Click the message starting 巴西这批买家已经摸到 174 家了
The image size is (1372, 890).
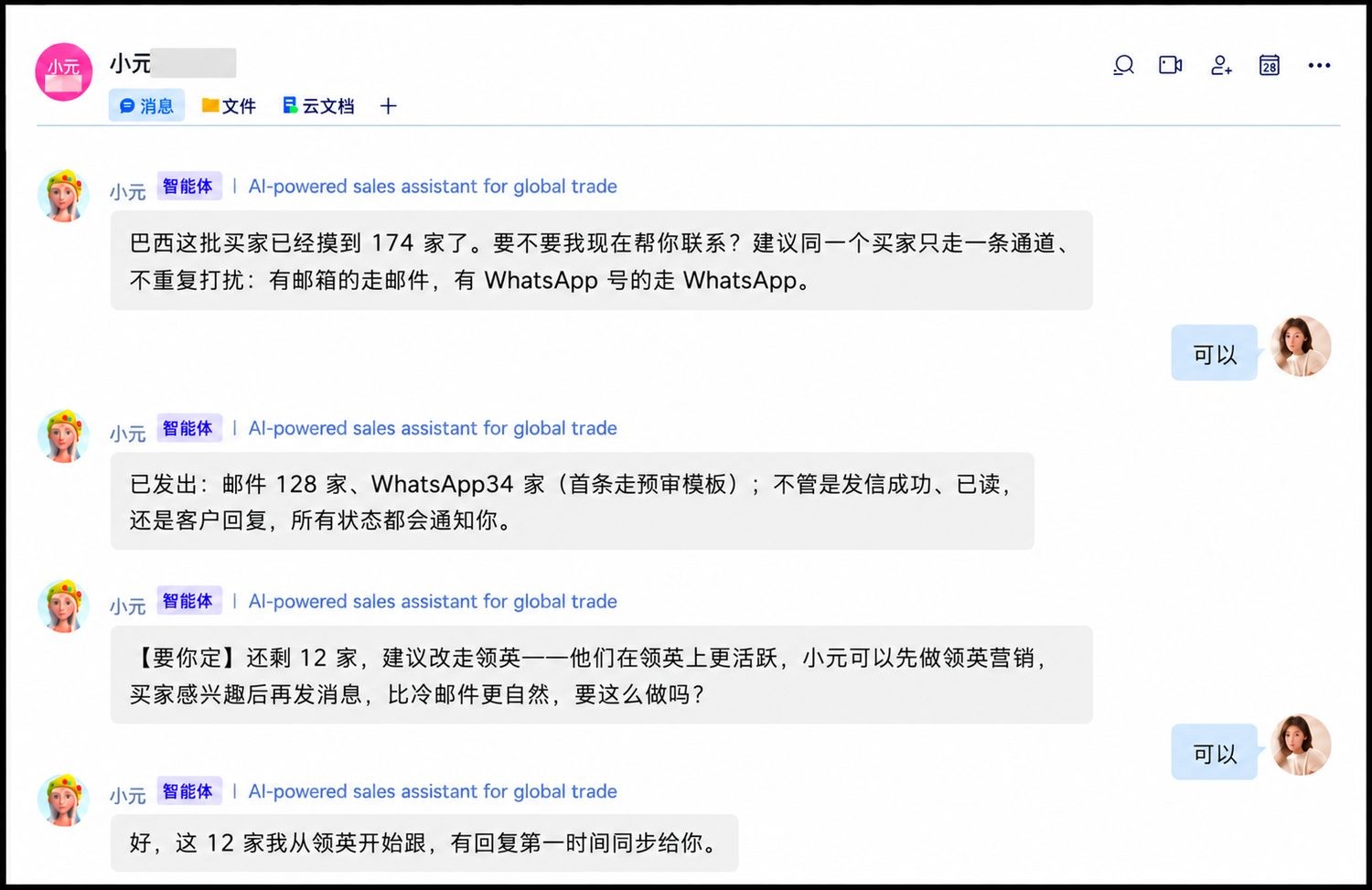pos(601,261)
